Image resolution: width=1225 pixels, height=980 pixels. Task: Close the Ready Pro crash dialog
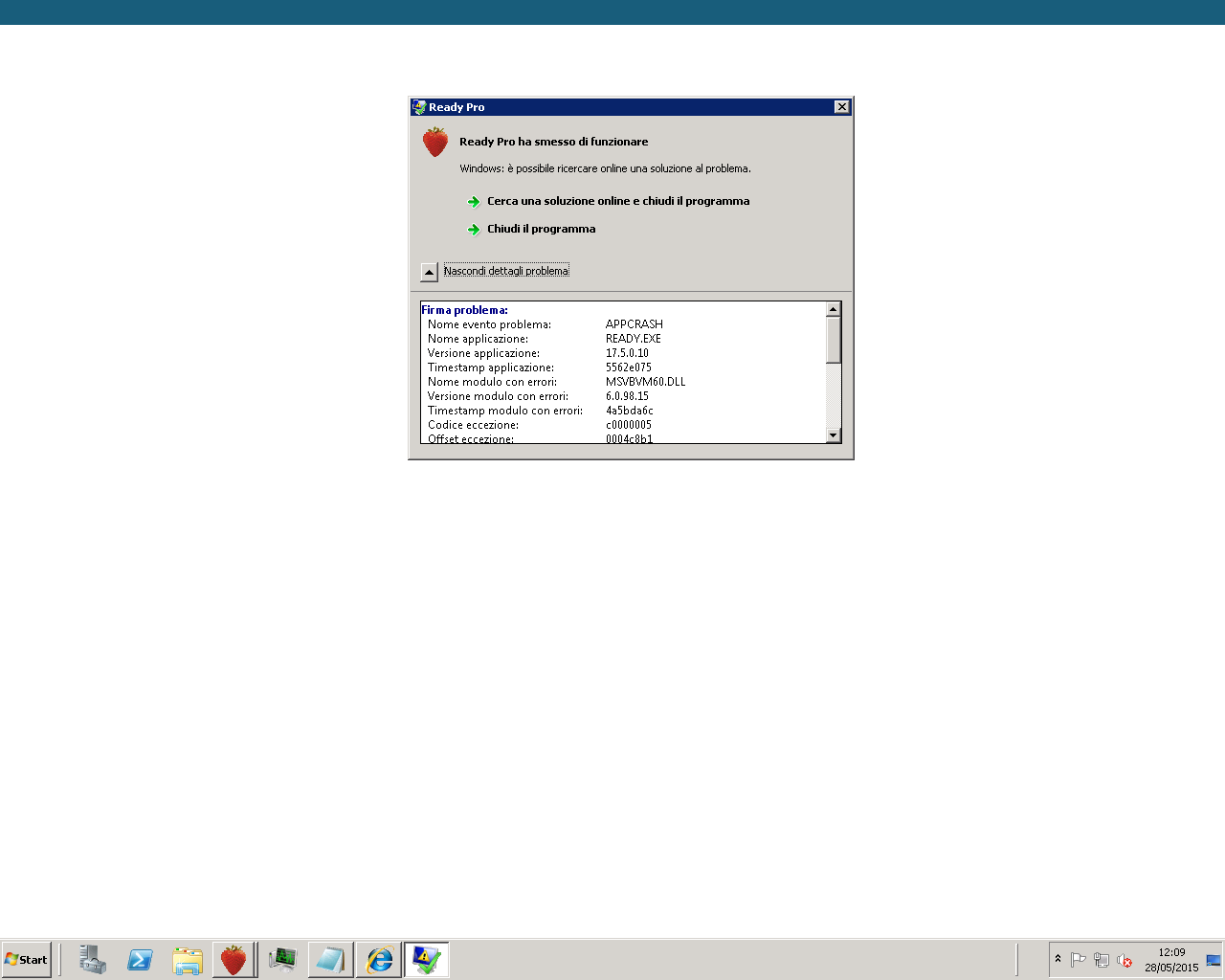(x=841, y=107)
